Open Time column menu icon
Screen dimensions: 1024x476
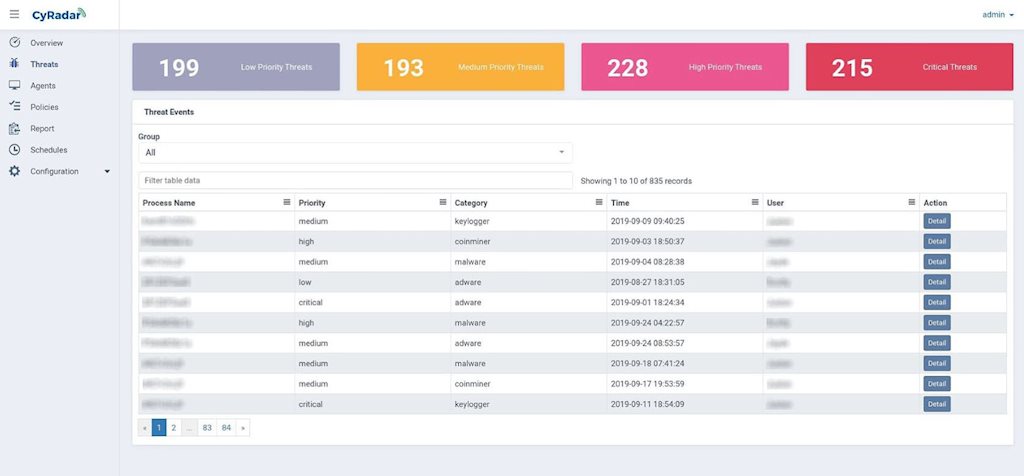(x=755, y=202)
